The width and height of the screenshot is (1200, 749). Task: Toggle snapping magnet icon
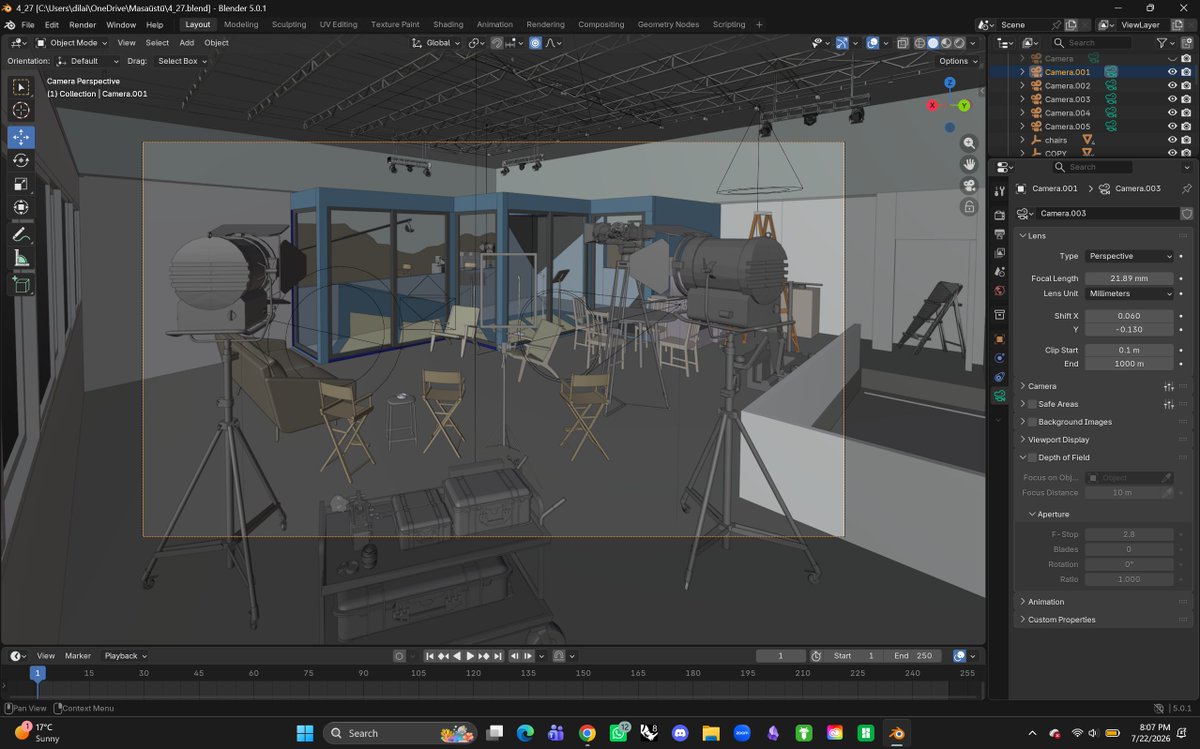(x=497, y=43)
